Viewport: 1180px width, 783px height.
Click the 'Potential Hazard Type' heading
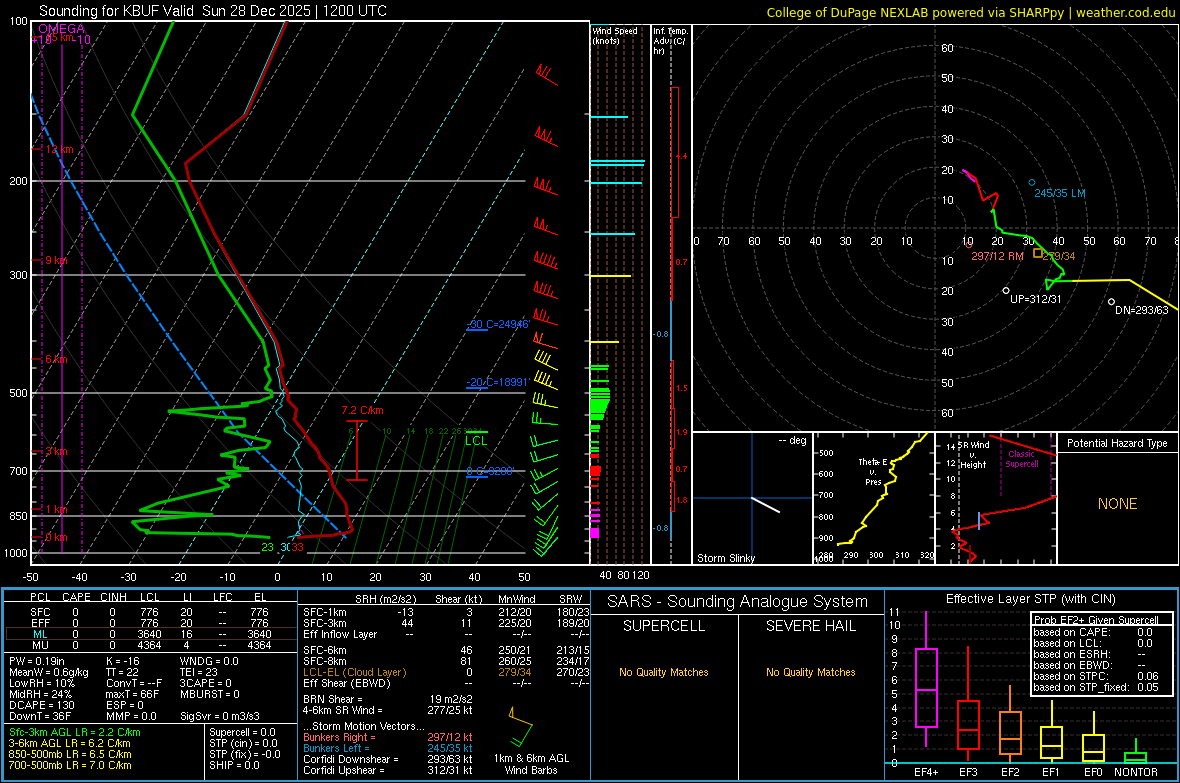click(1117, 443)
